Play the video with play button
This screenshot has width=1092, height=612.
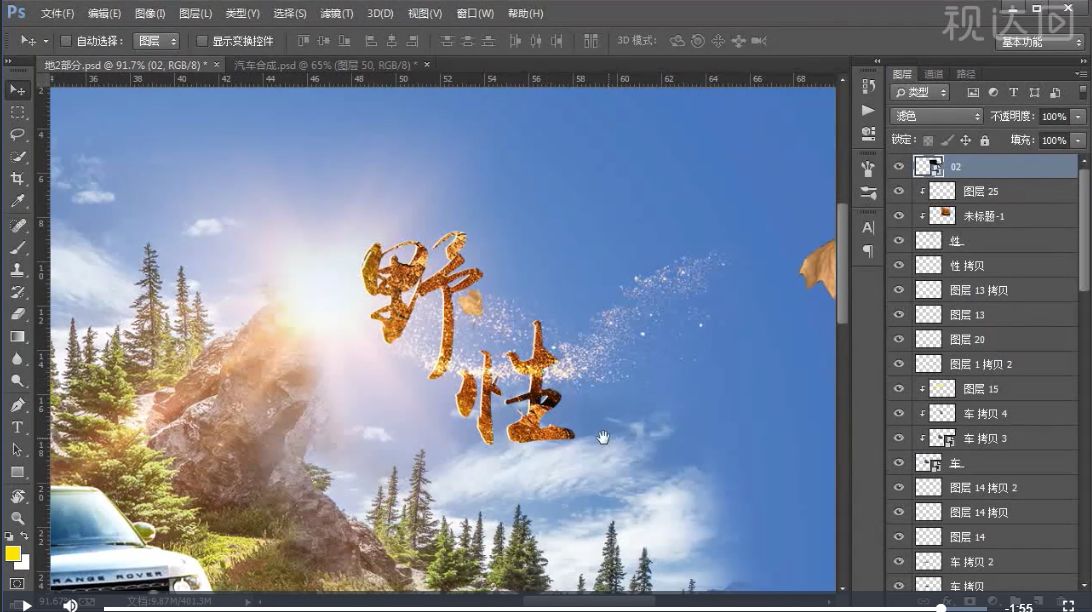(x=26, y=605)
